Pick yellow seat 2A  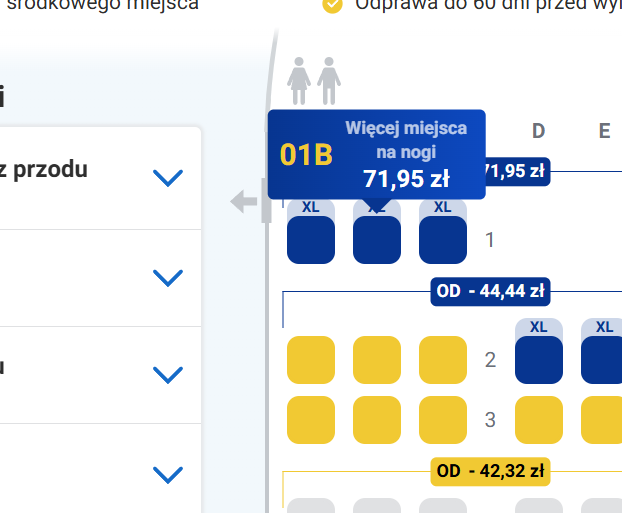(x=310, y=360)
